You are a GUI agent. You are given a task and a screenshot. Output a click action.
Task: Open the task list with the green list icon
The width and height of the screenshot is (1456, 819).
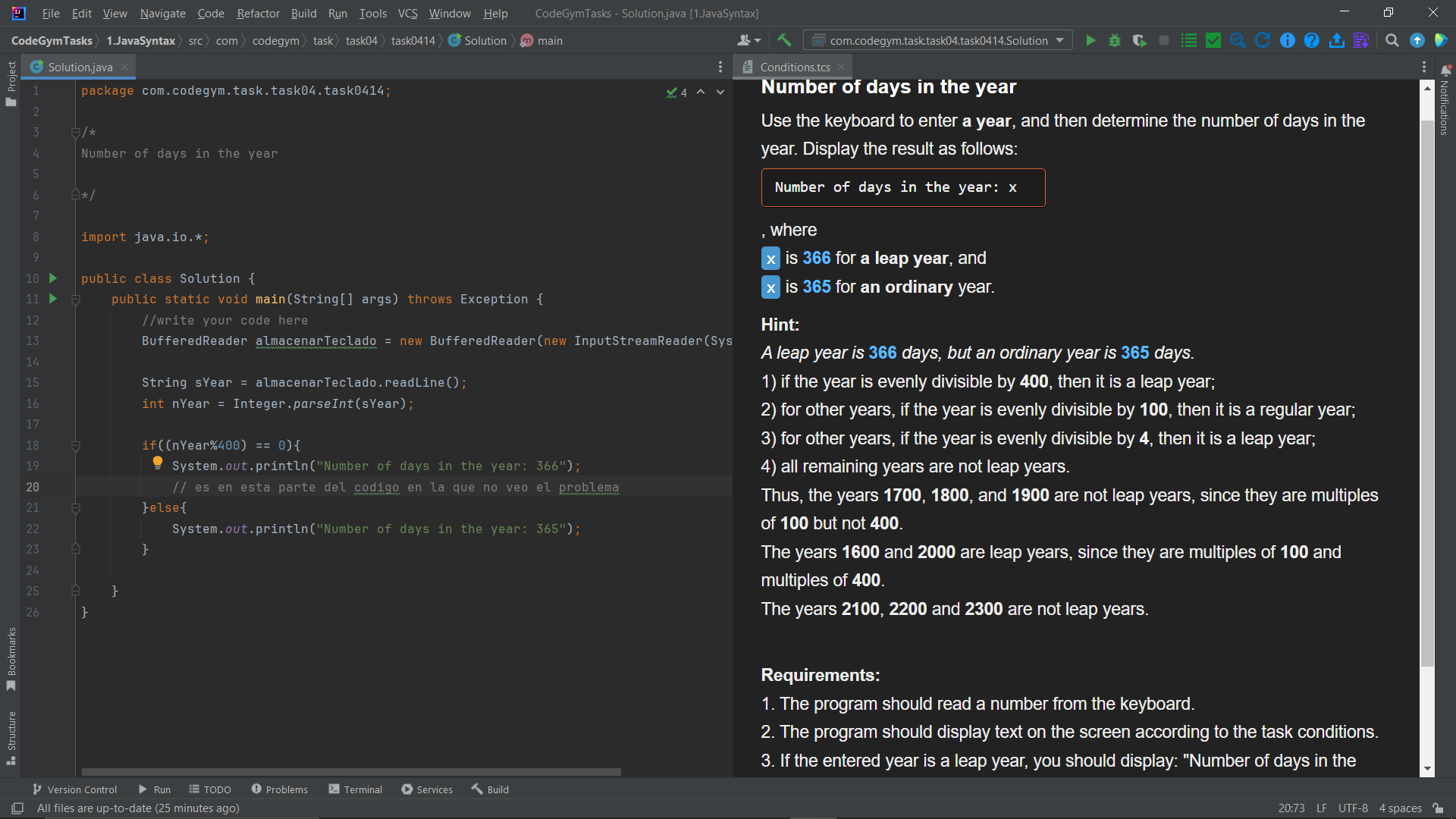point(1188,40)
